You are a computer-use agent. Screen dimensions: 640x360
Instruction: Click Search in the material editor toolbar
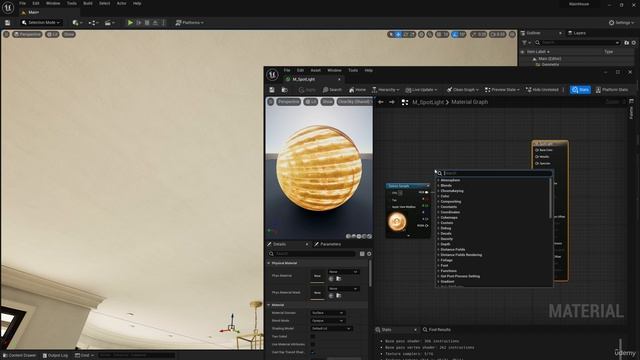pos(332,90)
